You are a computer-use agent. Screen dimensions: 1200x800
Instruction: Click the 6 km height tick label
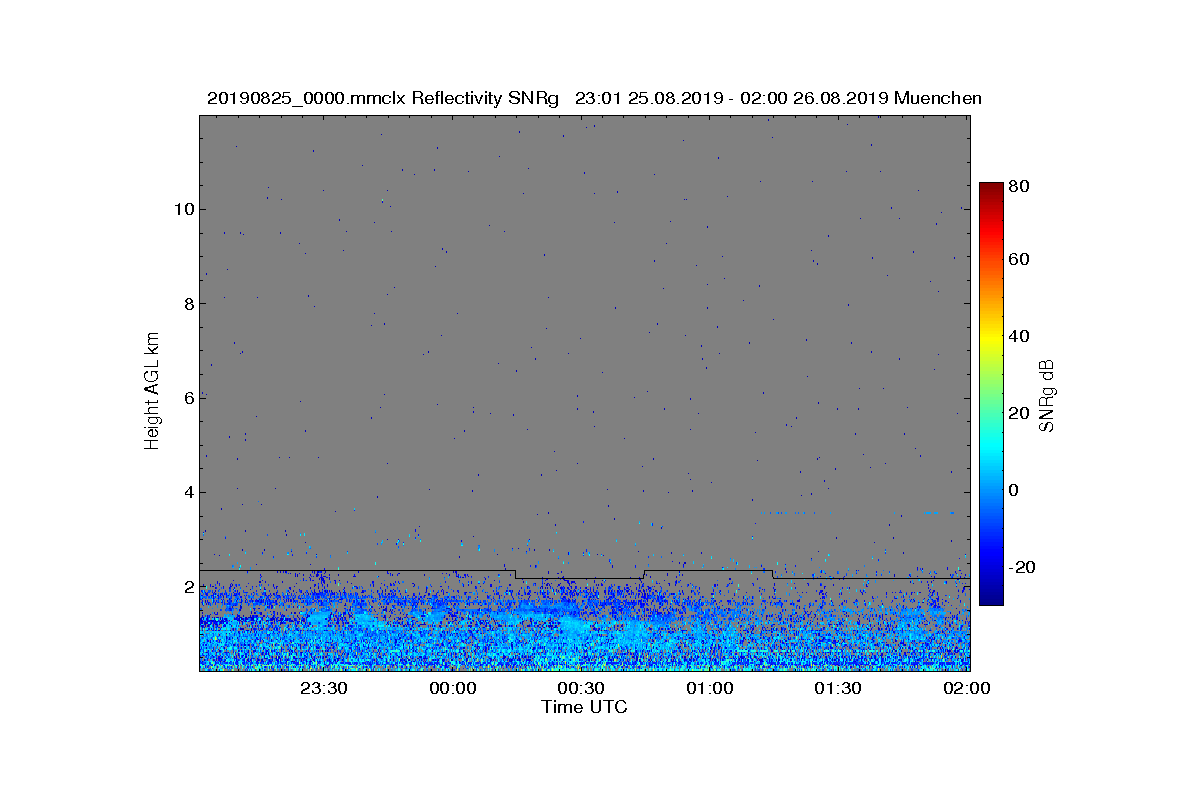188,398
